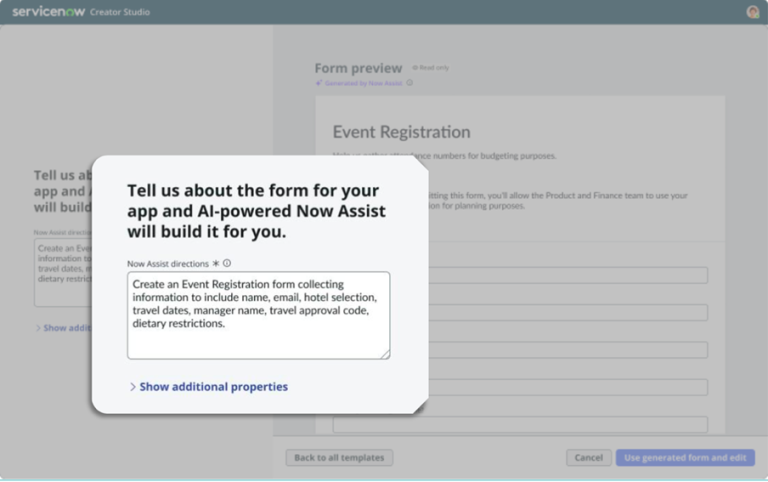
Task: Click the required asterisk by Now Assist directions
Action: [216, 263]
